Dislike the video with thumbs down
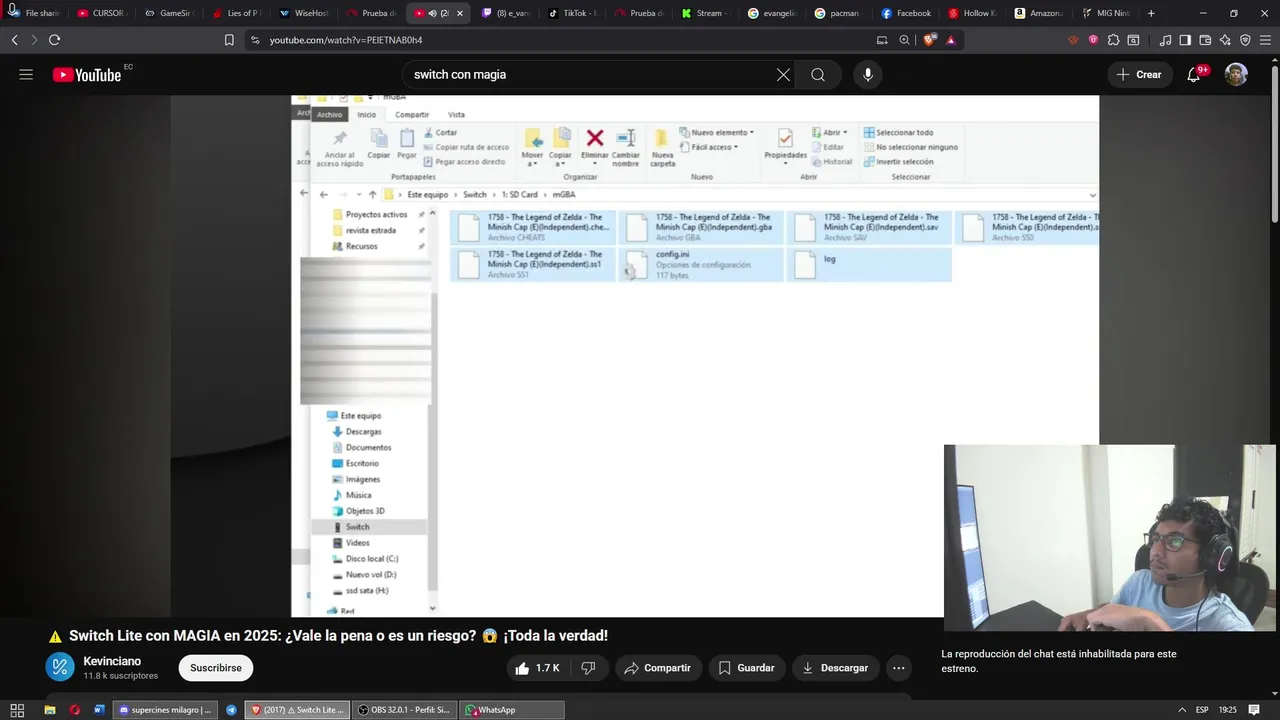1280x720 pixels. point(589,668)
